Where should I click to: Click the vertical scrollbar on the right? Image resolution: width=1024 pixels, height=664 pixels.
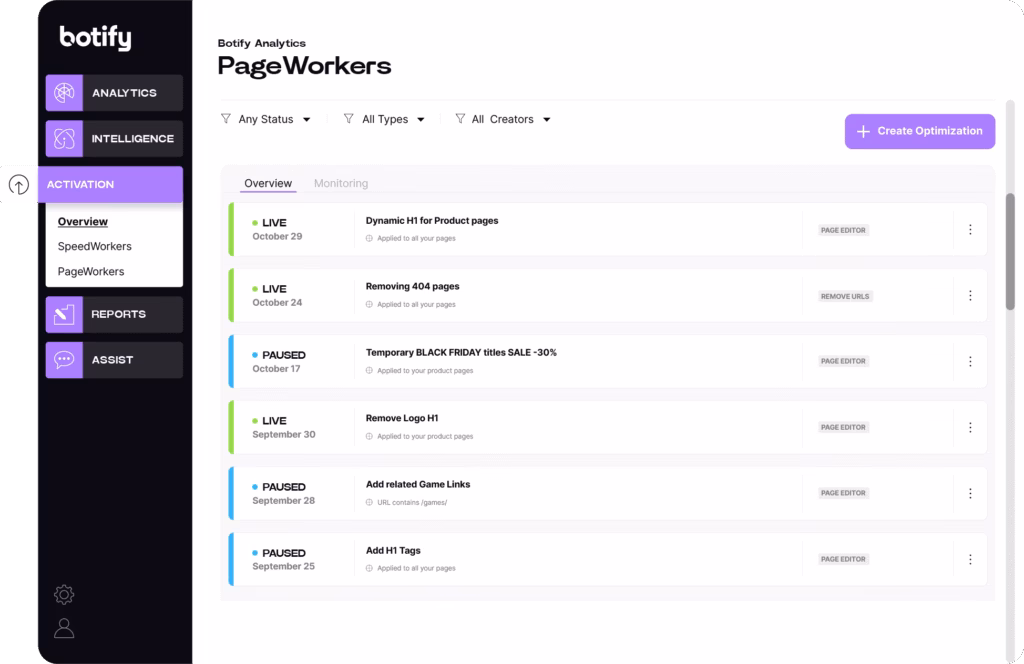[x=1009, y=250]
